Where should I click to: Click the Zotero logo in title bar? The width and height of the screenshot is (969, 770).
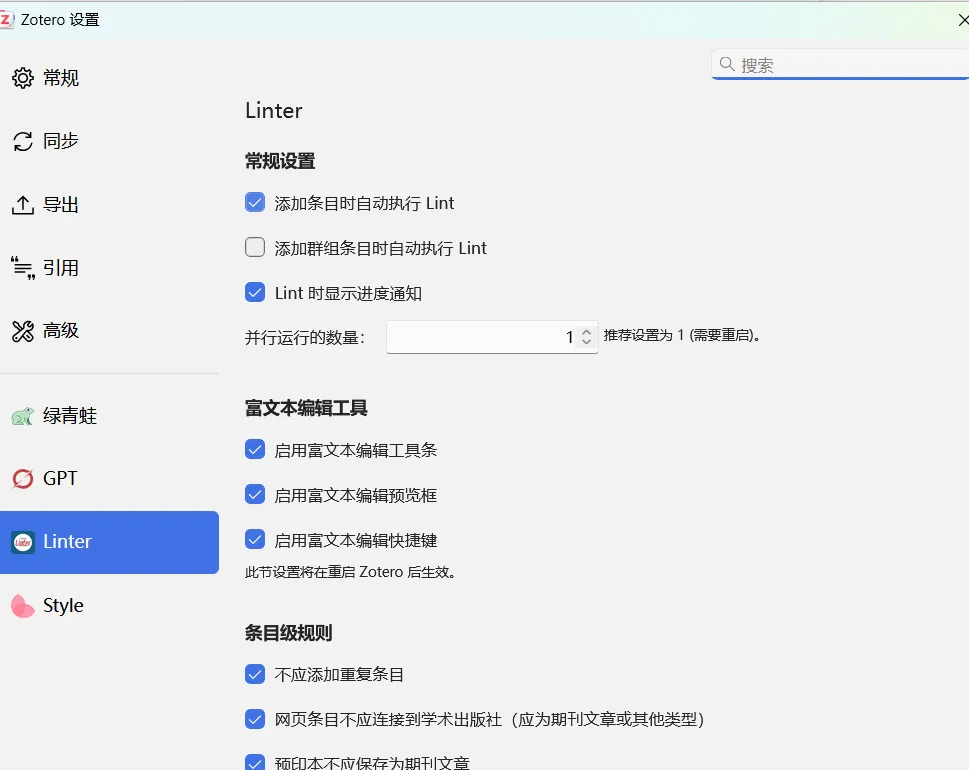[6, 20]
